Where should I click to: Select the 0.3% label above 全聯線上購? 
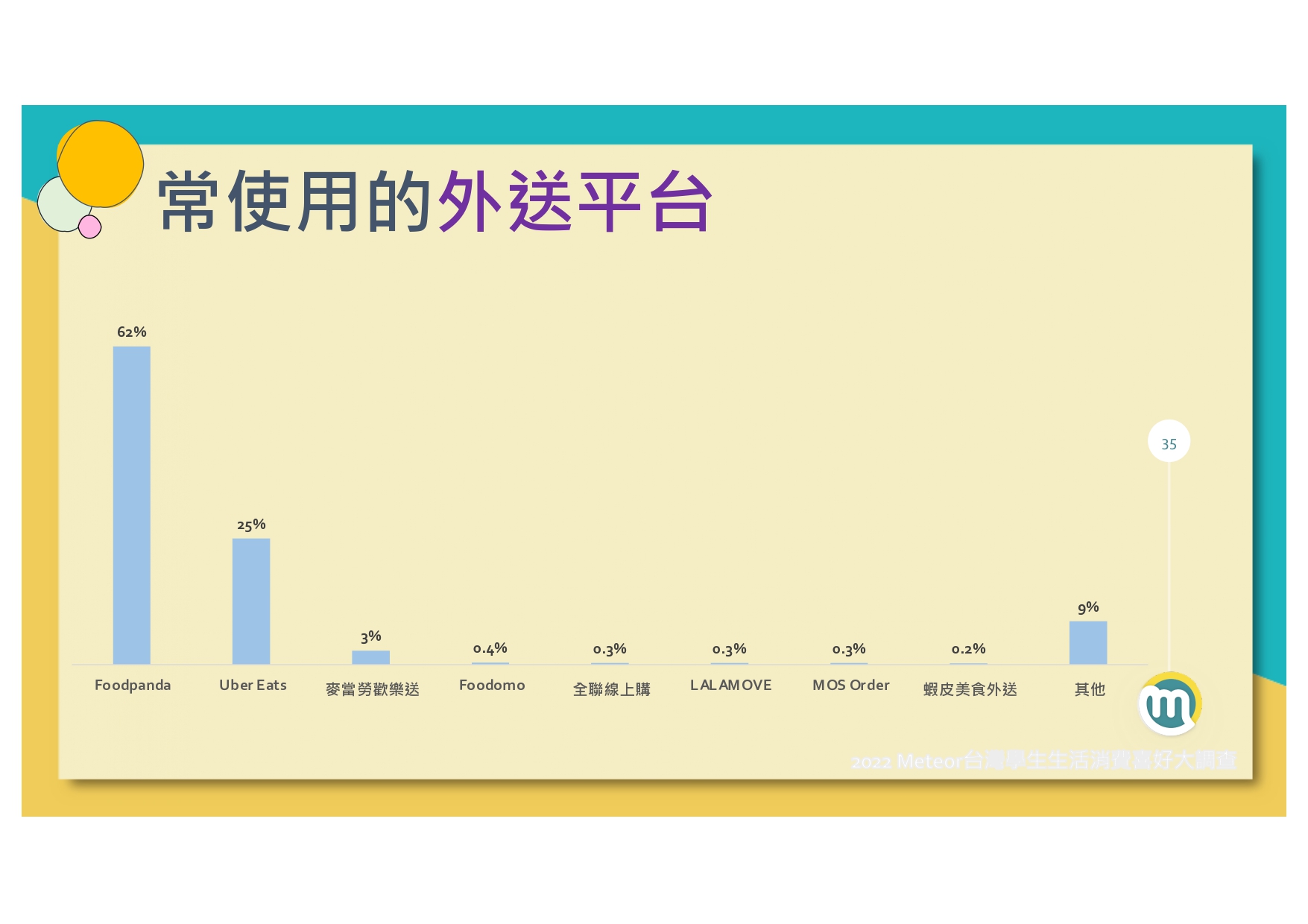pyautogui.click(x=610, y=649)
